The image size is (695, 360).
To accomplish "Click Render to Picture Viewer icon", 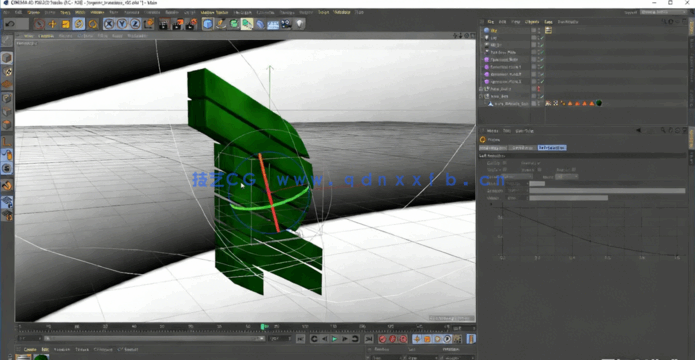I will coord(177,23).
